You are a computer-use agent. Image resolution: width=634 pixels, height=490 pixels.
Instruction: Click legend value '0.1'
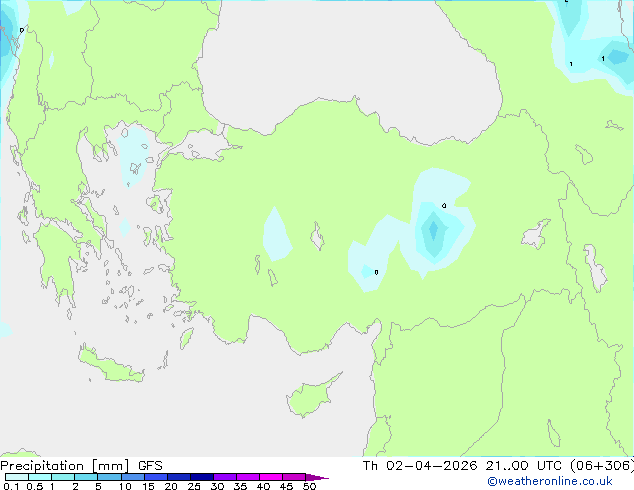click(x=12, y=486)
